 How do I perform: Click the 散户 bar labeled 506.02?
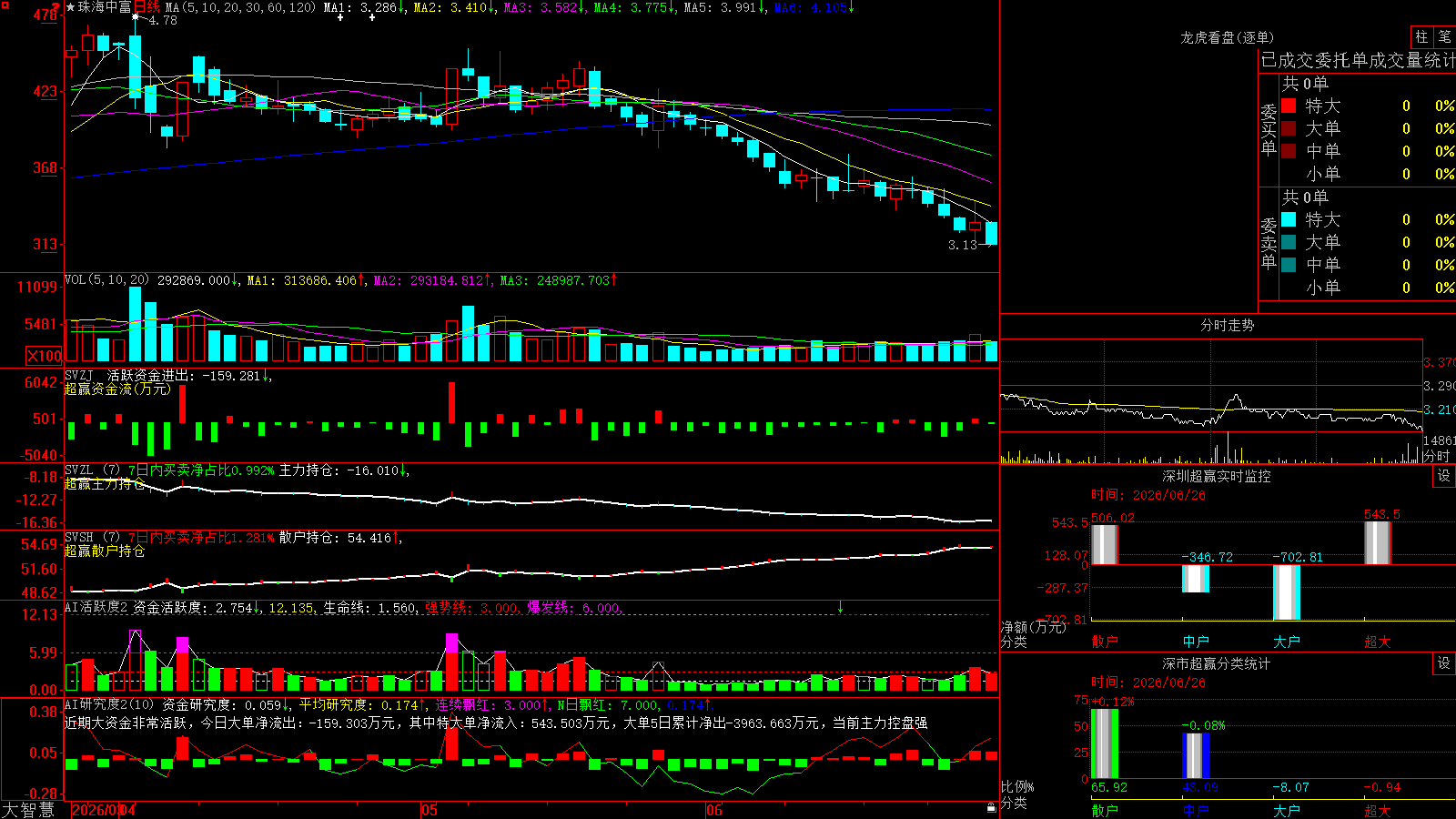[x=1105, y=544]
